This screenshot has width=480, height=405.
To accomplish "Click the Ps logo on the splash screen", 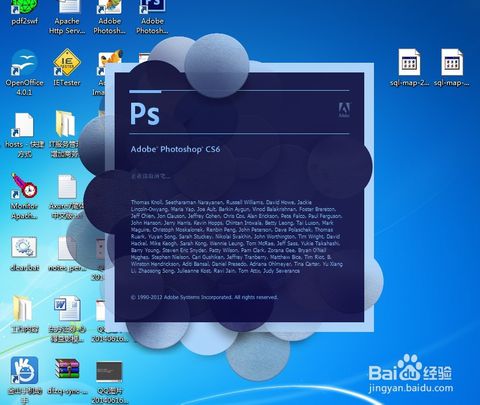I will coord(145,114).
